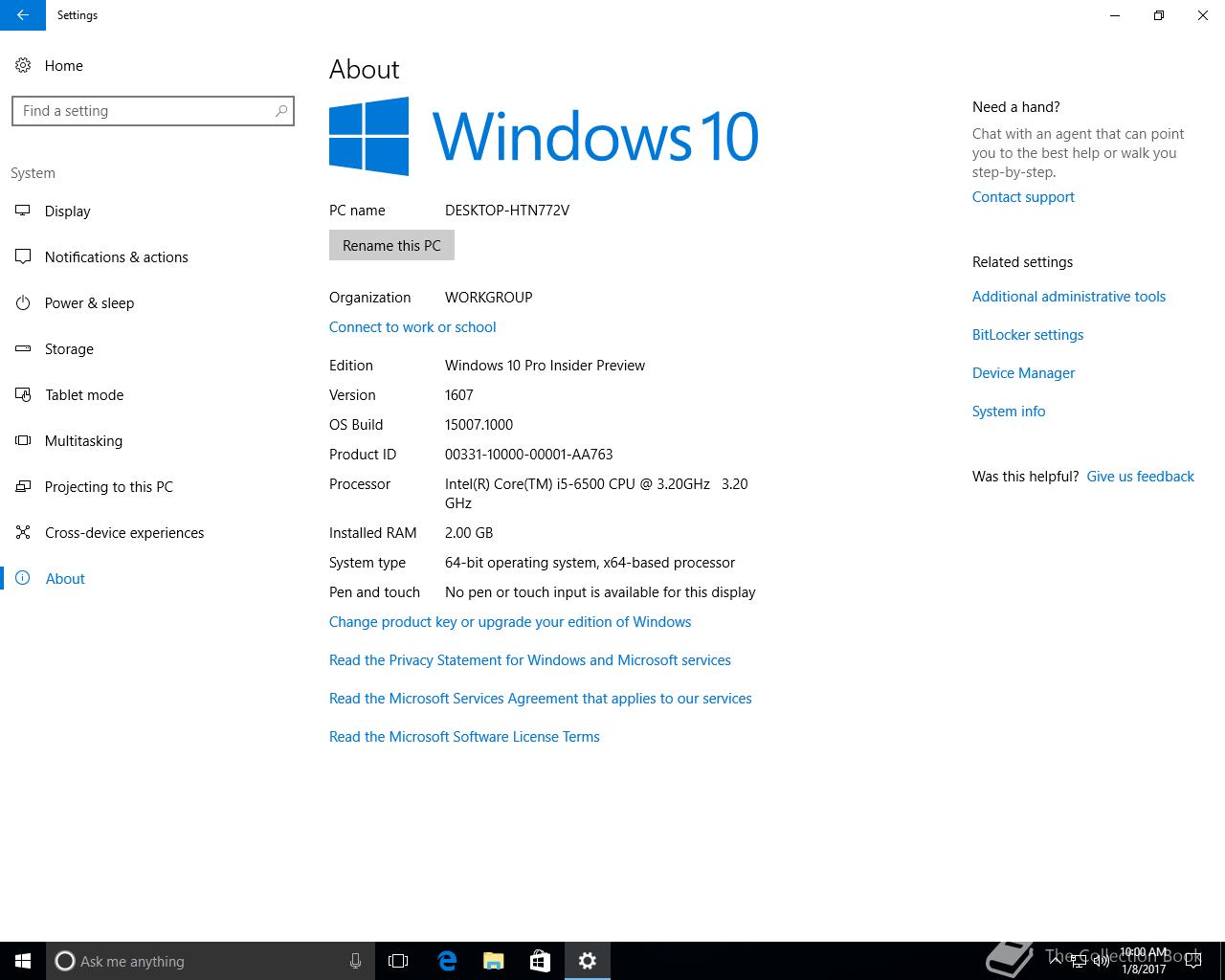The width and height of the screenshot is (1225, 980).
Task: Select Notifications & actions
Action: [x=116, y=256]
